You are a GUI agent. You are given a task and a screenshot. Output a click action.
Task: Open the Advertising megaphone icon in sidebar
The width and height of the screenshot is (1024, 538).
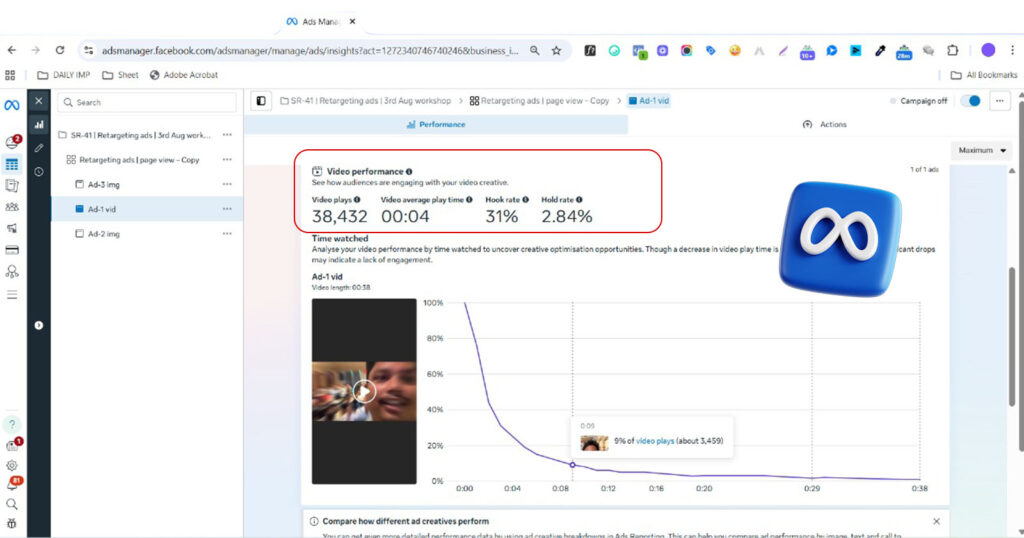click(x=12, y=229)
